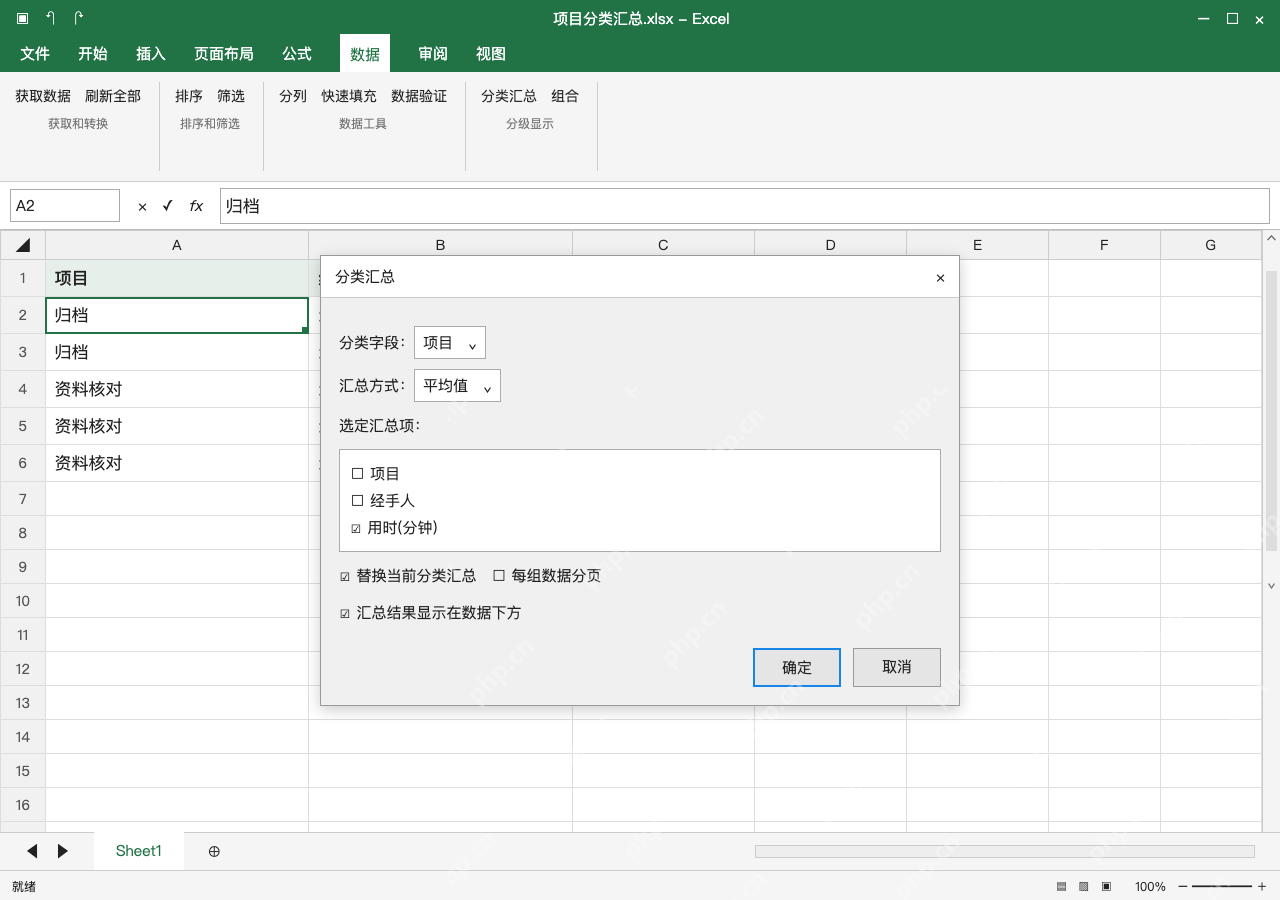The image size is (1280, 900).
Task: Click the Name Box showing A2
Action: tap(65, 206)
